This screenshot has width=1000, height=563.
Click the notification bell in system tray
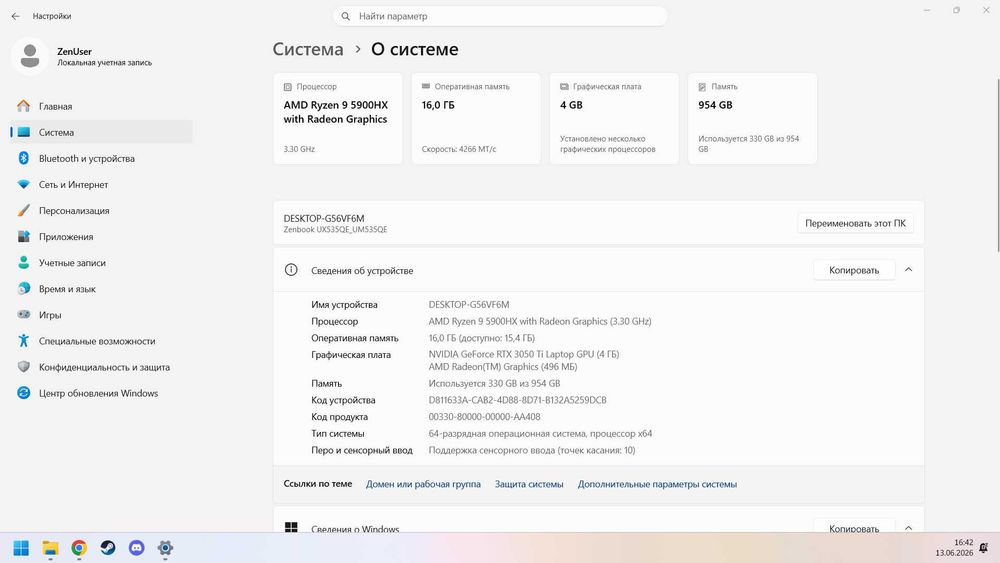tap(983, 548)
